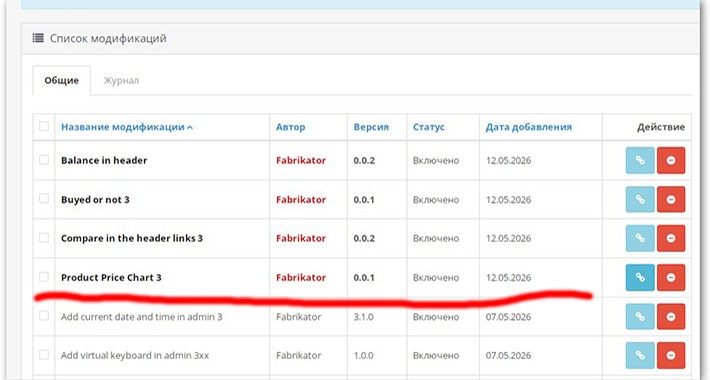710x380 pixels.
Task: Open the Общие tab
Action: pyautogui.click(x=62, y=80)
